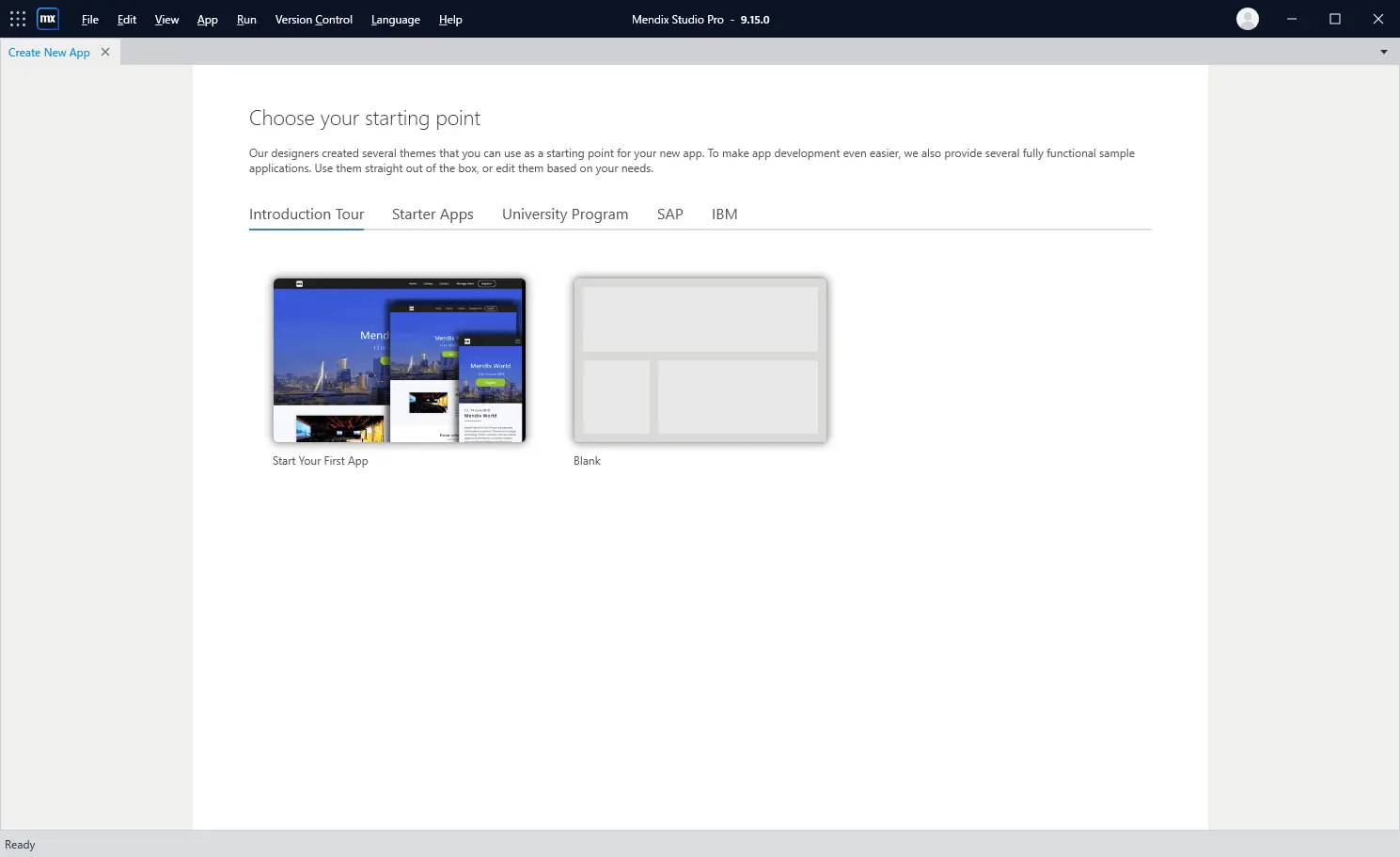Select the Create New App document tab
The height and width of the screenshot is (857, 1400).
[x=49, y=52]
